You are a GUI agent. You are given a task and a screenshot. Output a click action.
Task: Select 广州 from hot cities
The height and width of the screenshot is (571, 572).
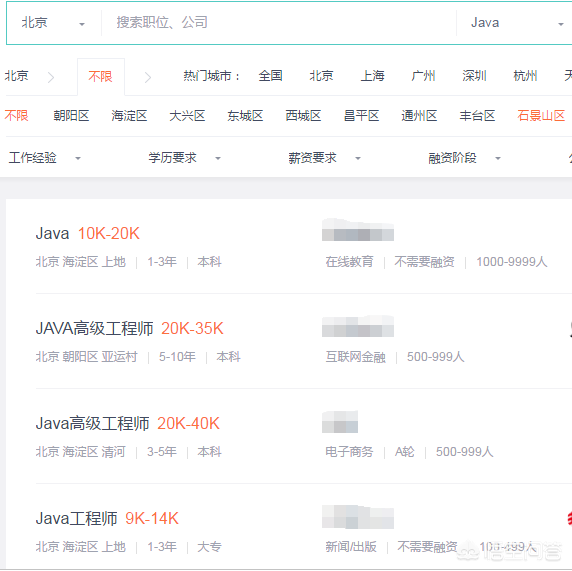[x=423, y=76]
